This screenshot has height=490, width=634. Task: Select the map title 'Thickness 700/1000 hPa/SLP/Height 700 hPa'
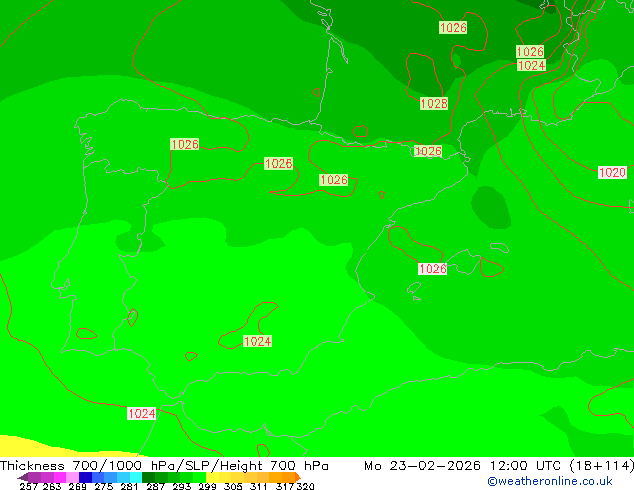point(164,466)
